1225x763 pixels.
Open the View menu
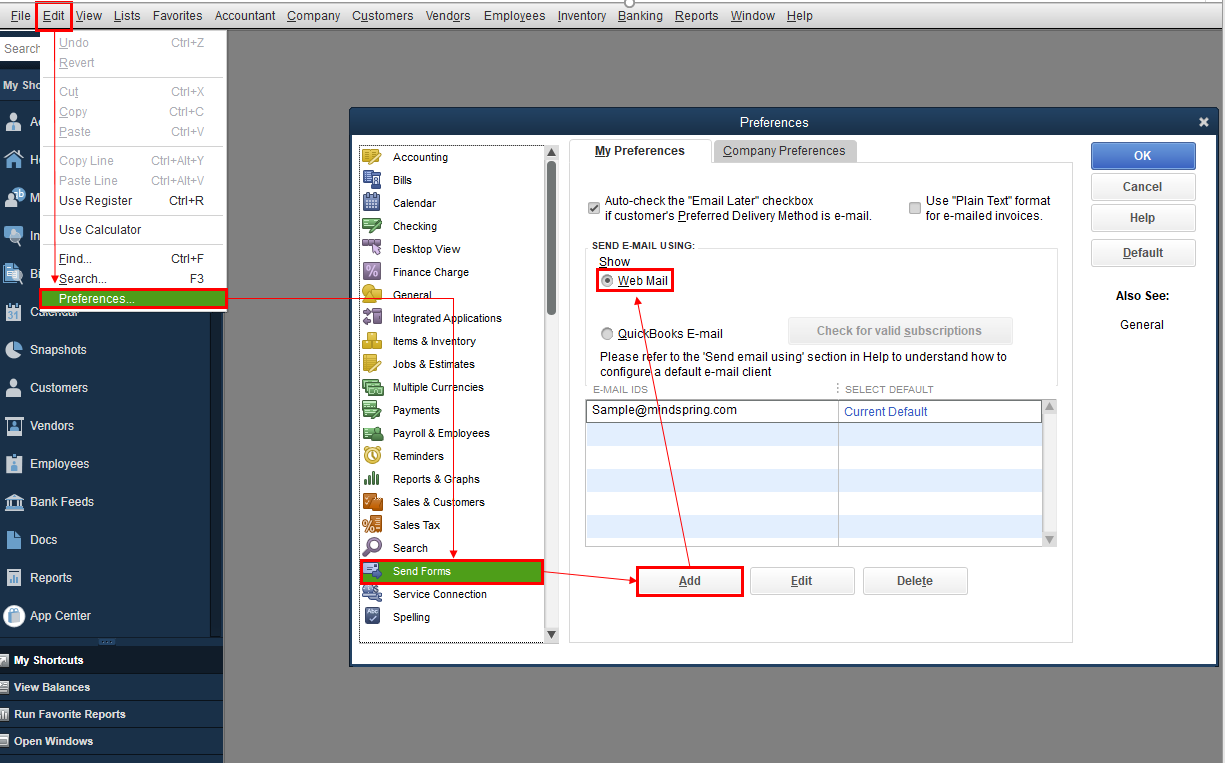coord(89,16)
